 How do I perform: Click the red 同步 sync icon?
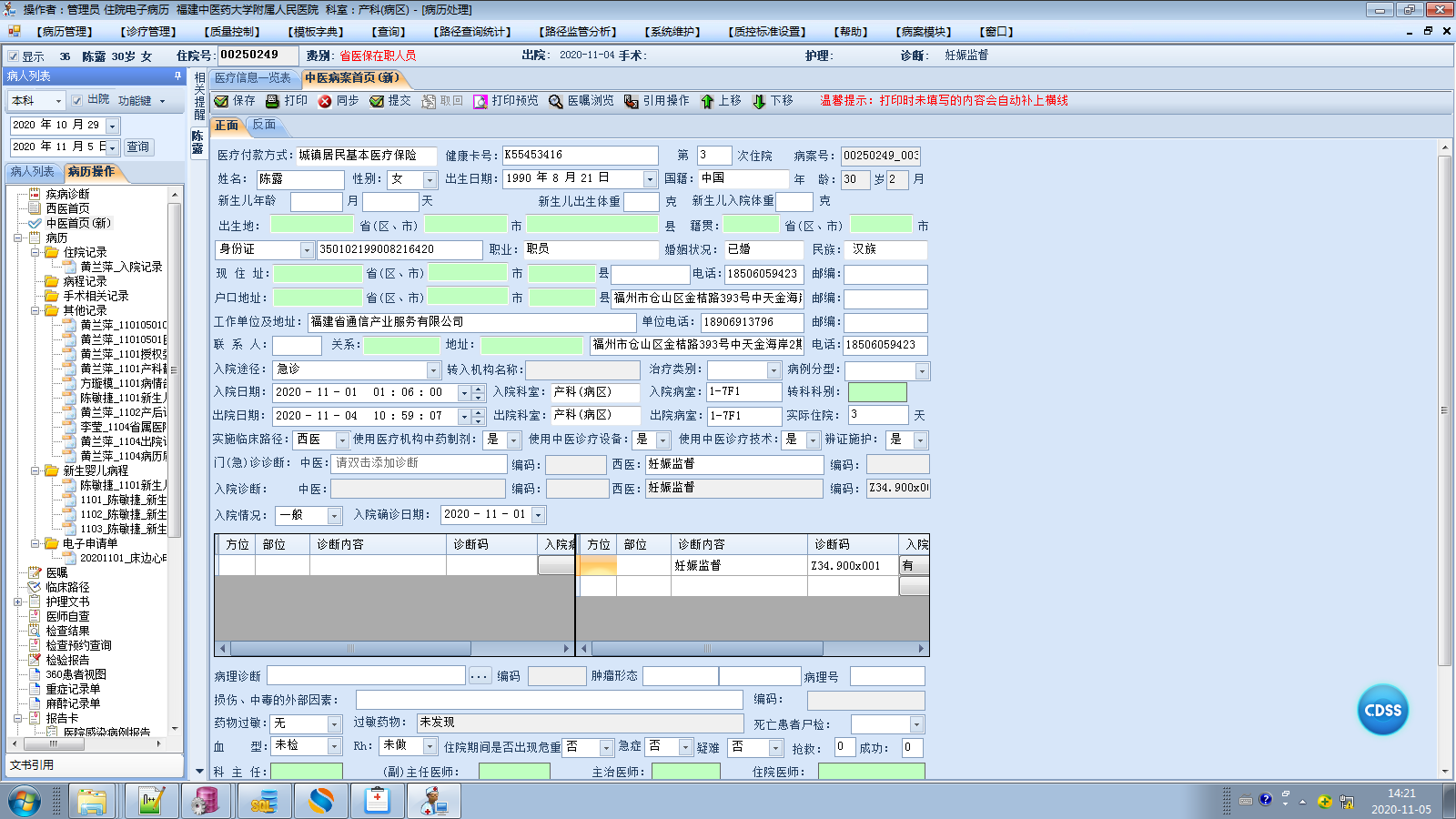(325, 101)
